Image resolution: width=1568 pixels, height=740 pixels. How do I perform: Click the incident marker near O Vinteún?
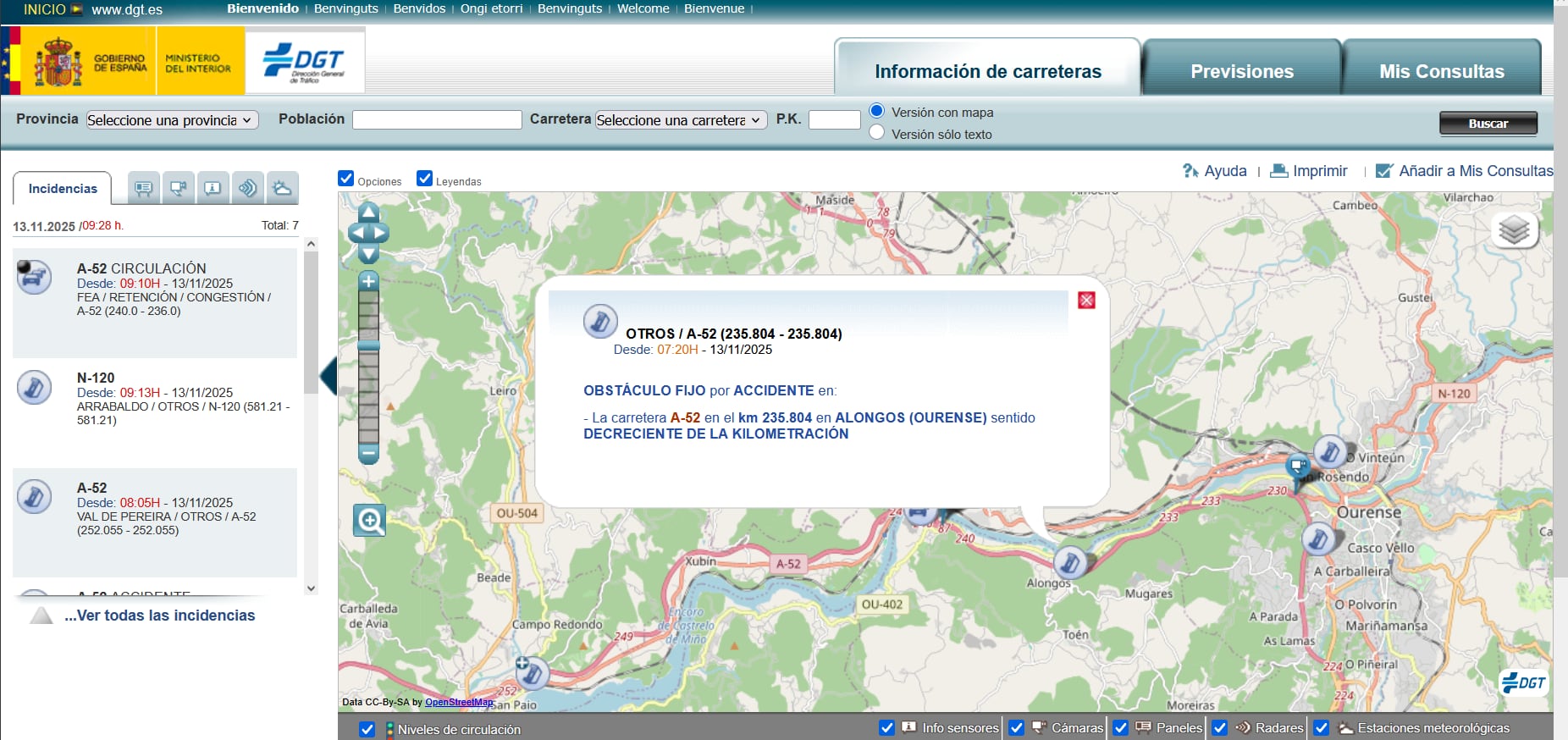(x=1330, y=451)
